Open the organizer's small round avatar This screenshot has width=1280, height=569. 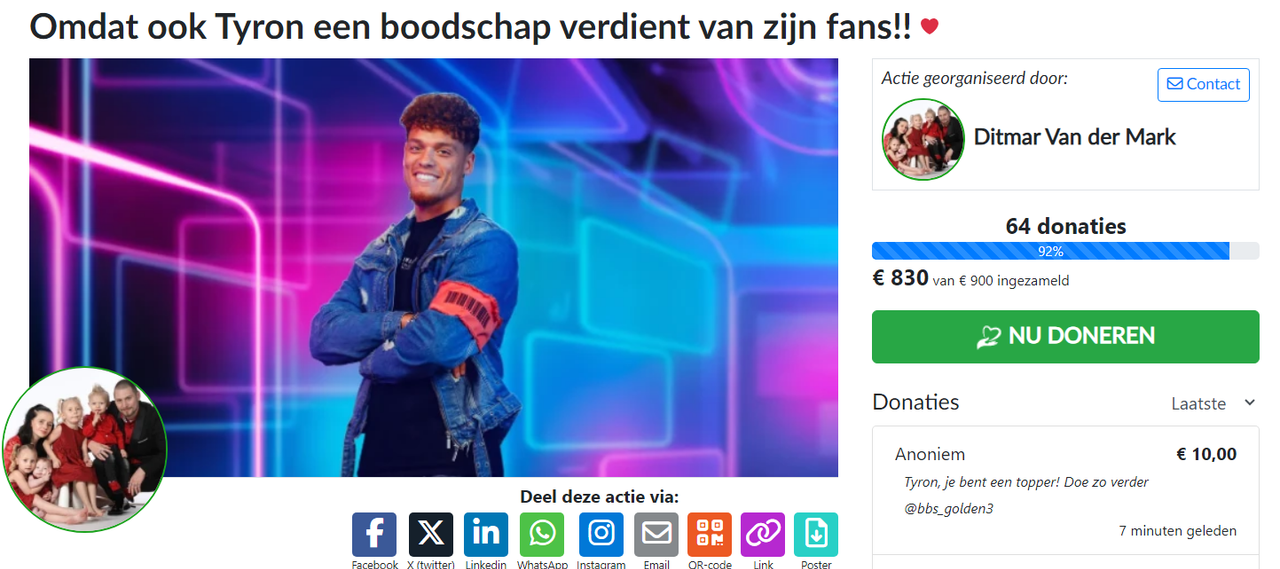pyautogui.click(x=923, y=139)
